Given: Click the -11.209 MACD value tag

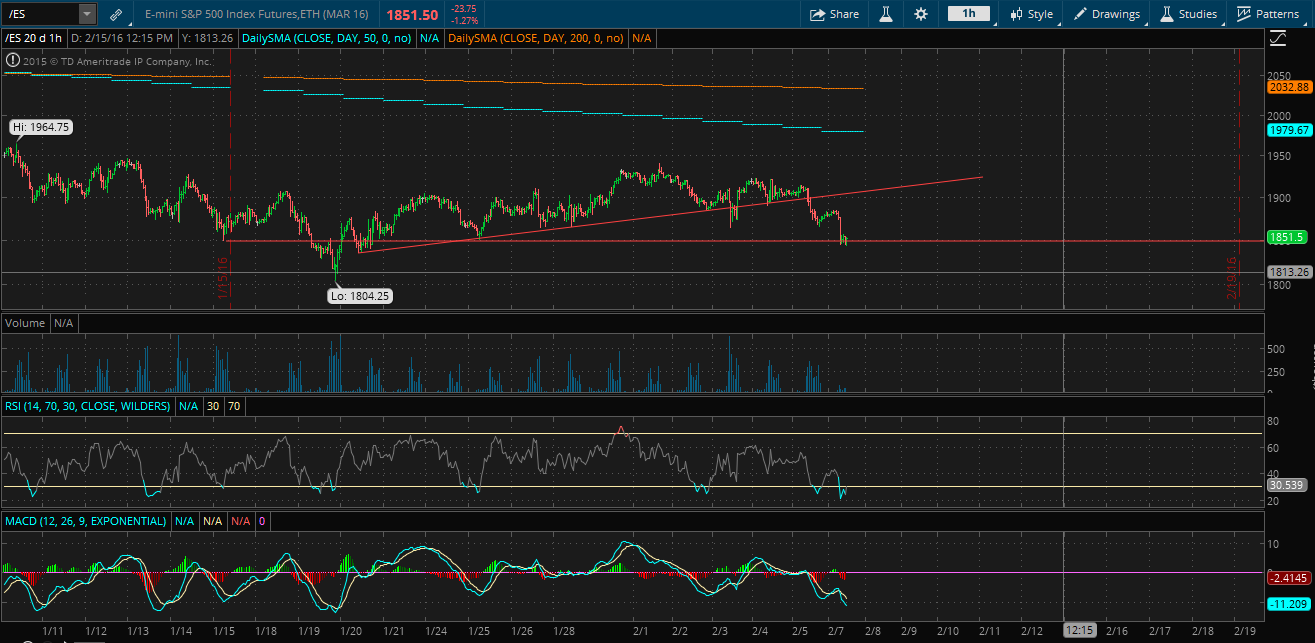Looking at the screenshot, I should (x=1288, y=604).
